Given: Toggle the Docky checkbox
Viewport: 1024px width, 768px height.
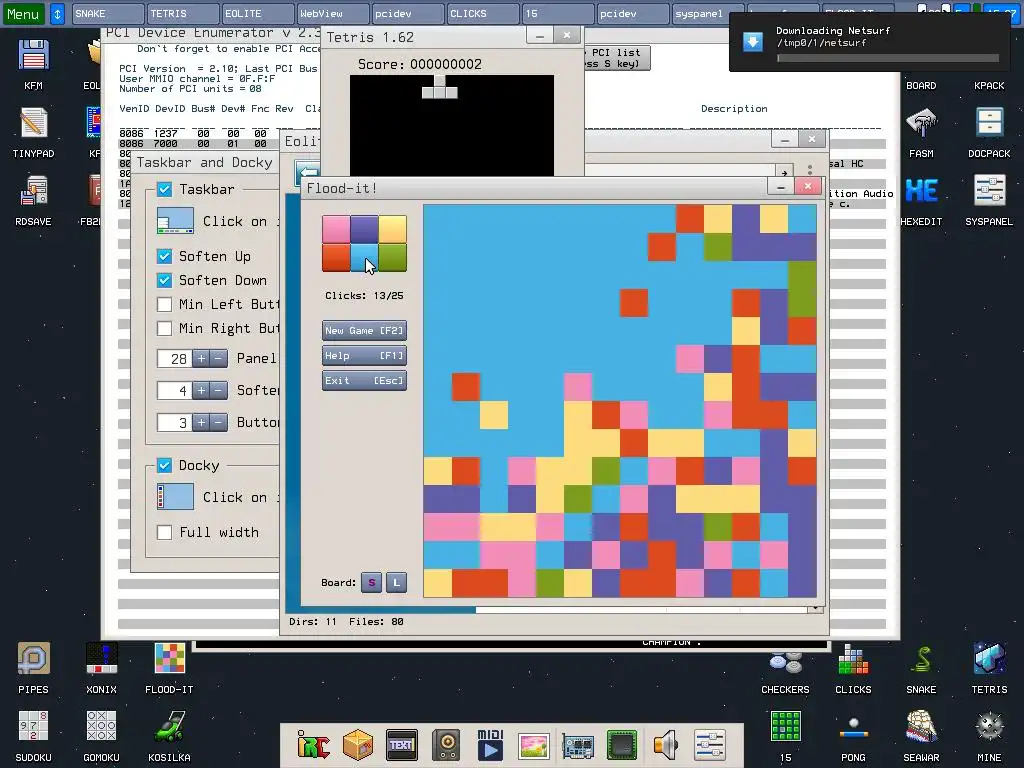Looking at the screenshot, I should coord(165,465).
